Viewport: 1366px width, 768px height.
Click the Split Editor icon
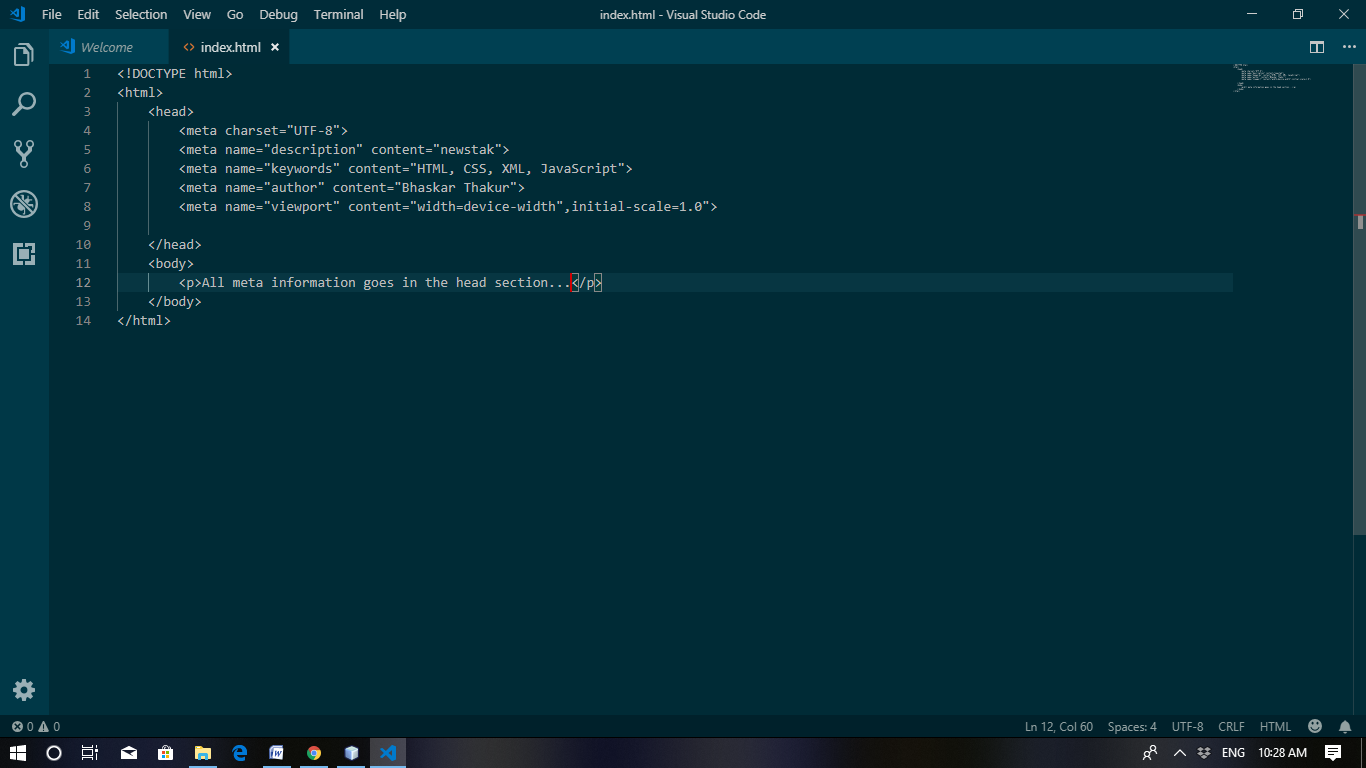1316,47
